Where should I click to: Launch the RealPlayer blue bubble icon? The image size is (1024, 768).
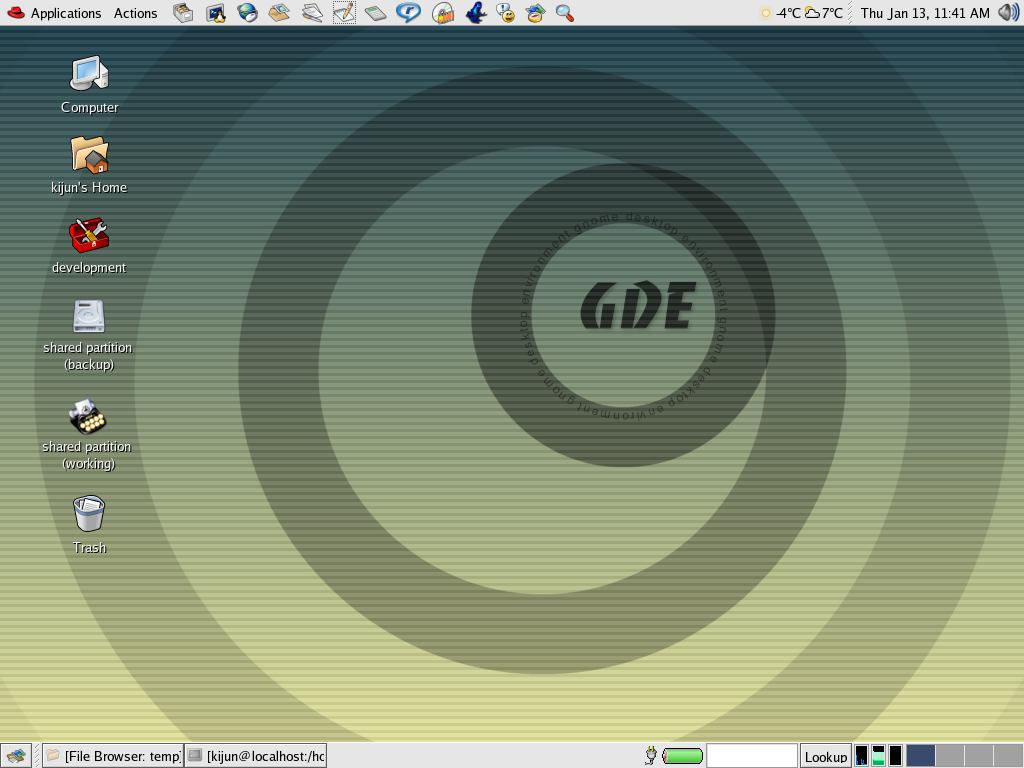tap(408, 13)
